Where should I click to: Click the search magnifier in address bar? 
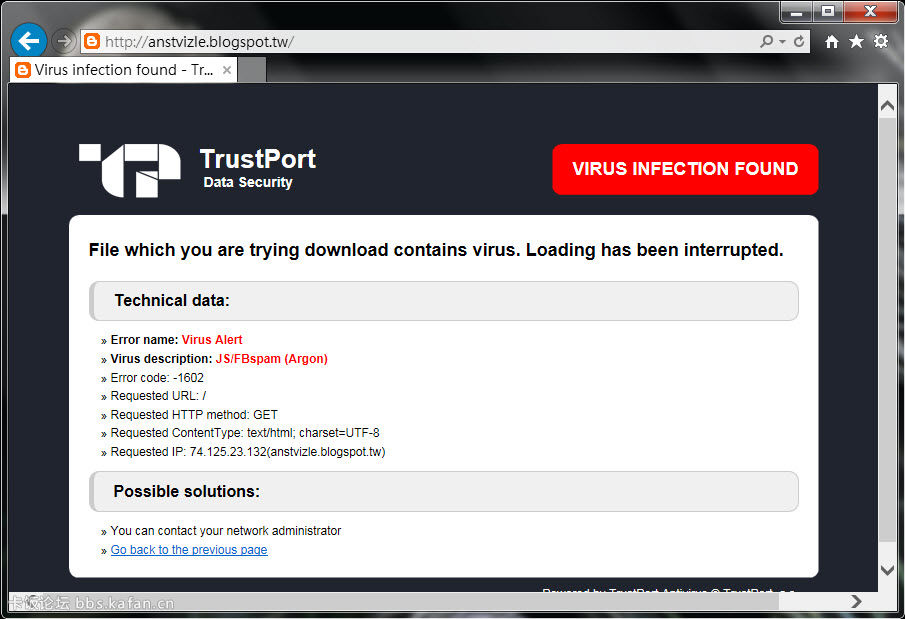[766, 41]
